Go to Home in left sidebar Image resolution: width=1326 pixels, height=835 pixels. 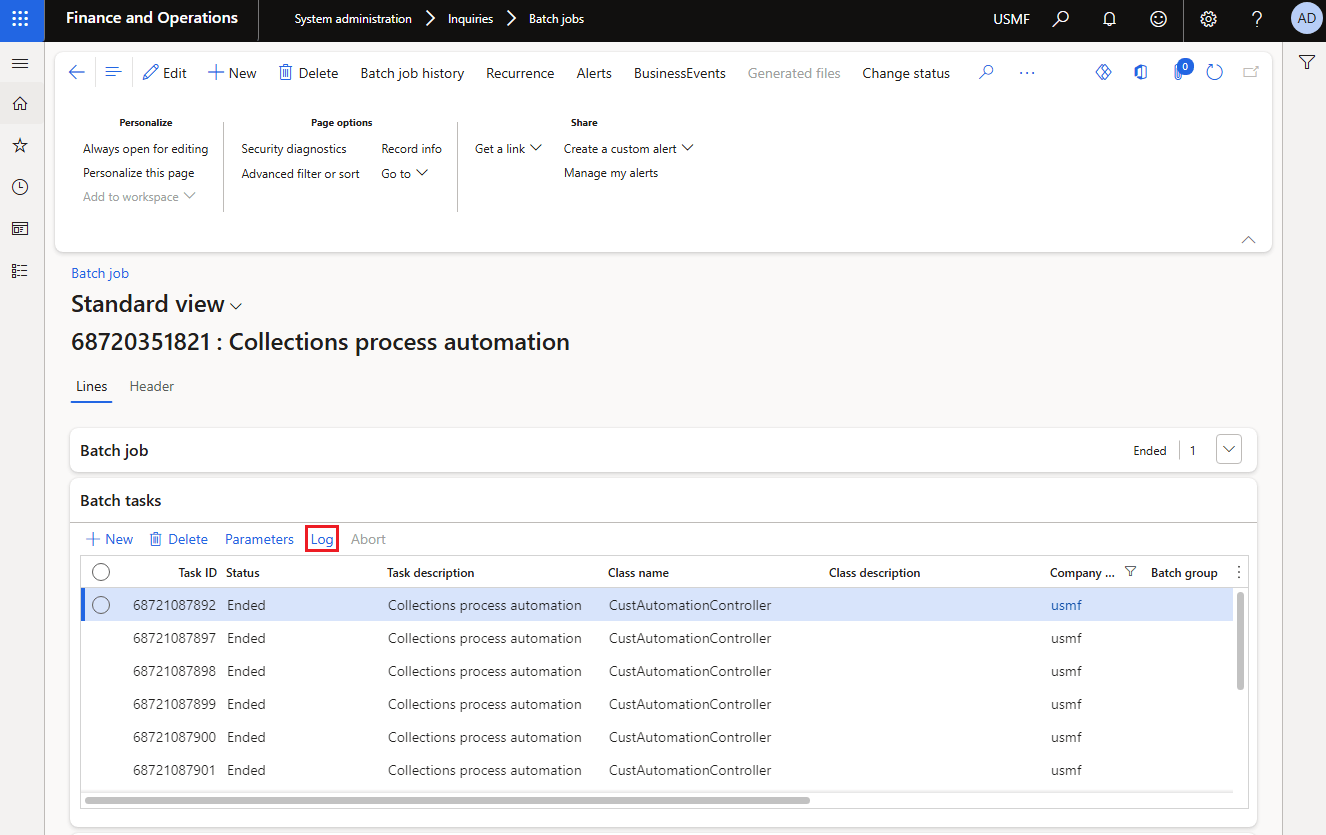20,104
